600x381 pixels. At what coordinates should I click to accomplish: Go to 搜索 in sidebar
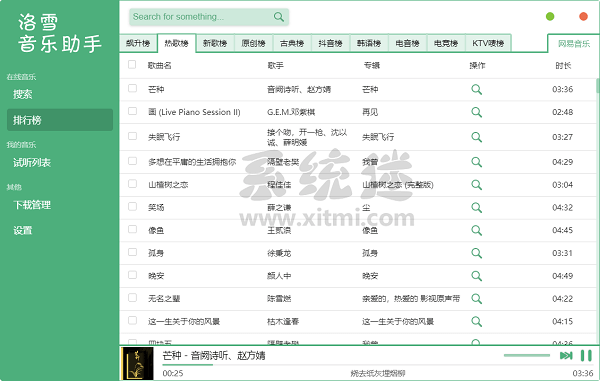pos(60,94)
